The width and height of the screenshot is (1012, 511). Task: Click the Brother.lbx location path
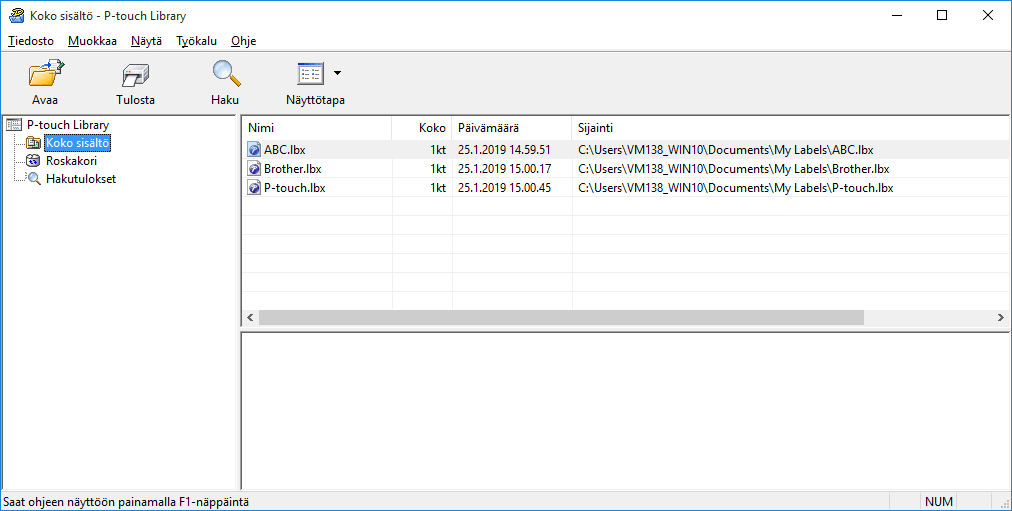tap(733, 169)
